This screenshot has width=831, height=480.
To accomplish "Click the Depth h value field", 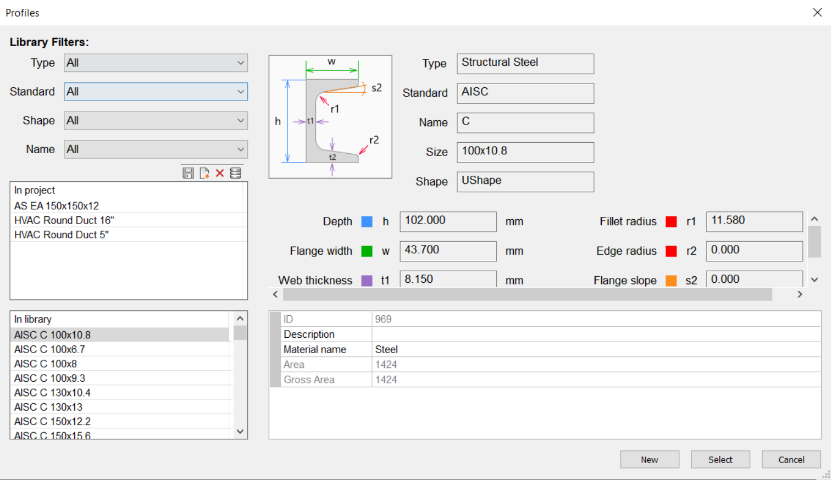I will [x=448, y=221].
